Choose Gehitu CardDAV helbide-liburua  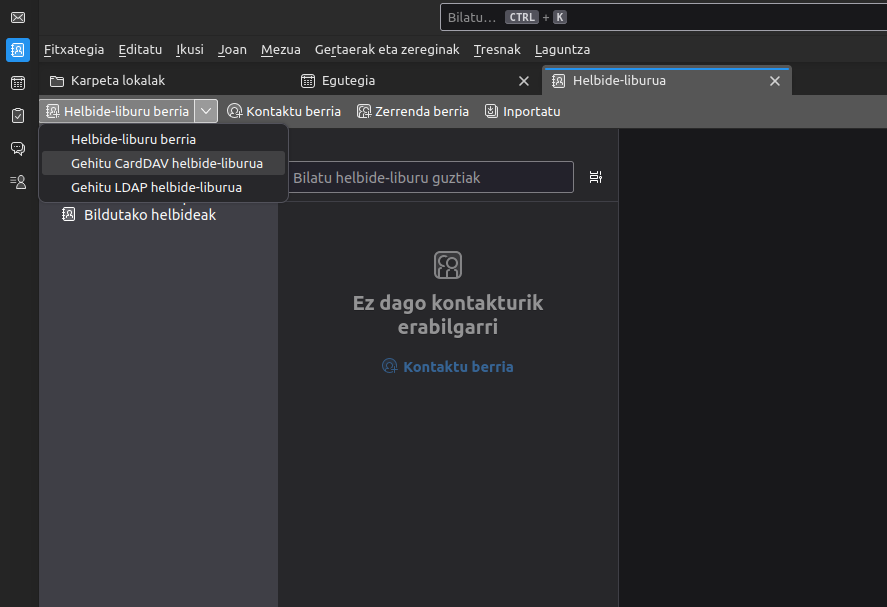tap(166, 163)
